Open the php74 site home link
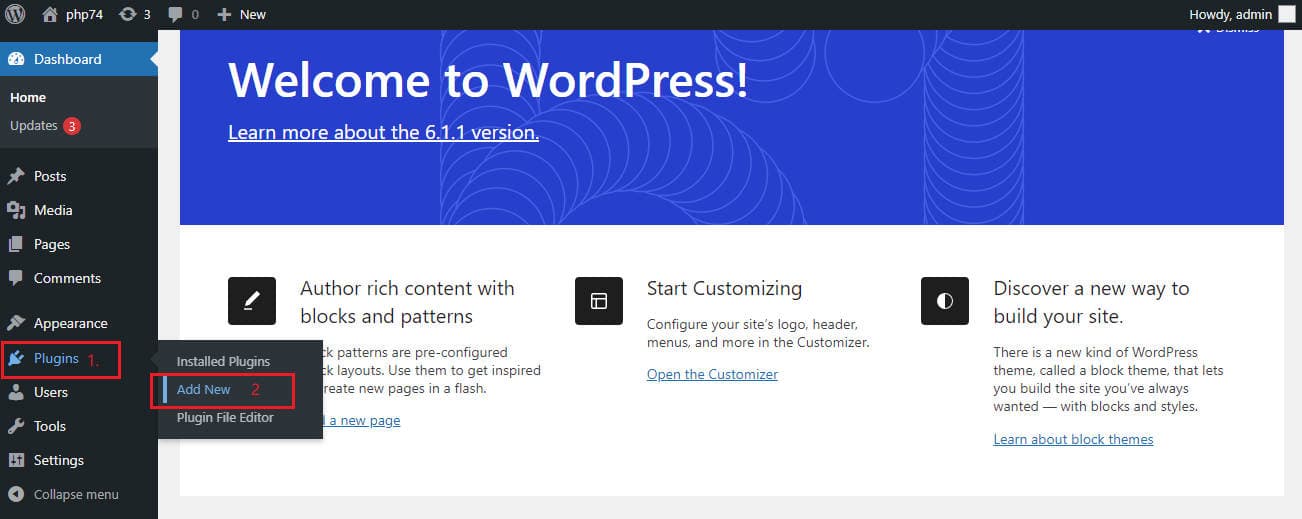The image size is (1302, 519). [74, 15]
